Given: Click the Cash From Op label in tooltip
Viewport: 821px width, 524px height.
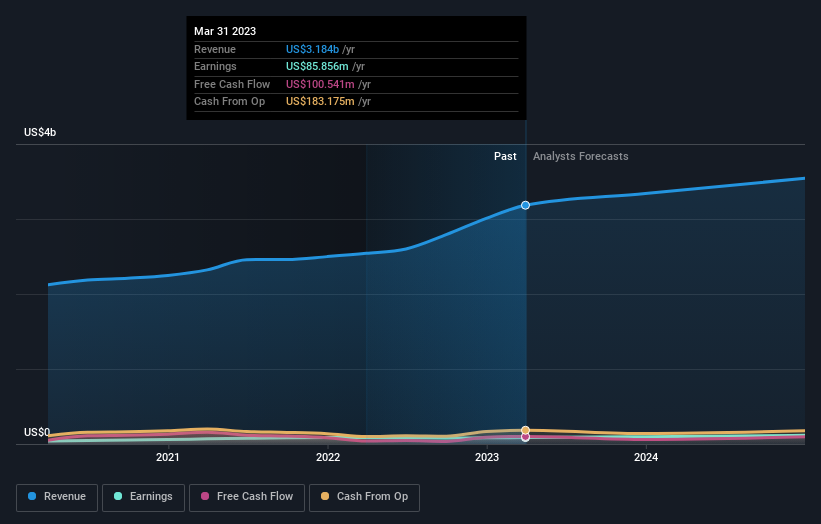Looking at the screenshot, I should pyautogui.click(x=229, y=102).
